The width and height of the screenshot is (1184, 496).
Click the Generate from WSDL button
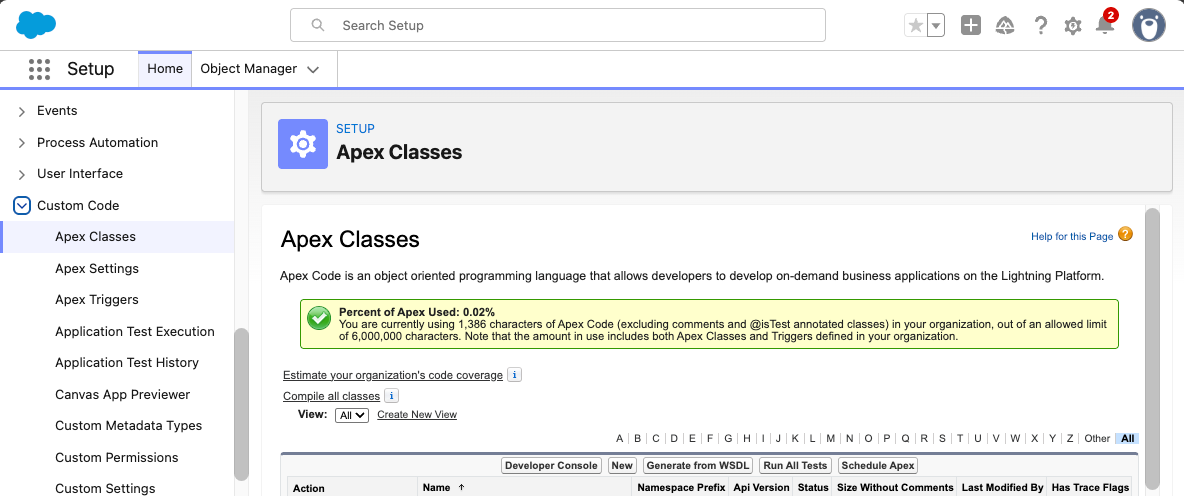[x=699, y=466]
